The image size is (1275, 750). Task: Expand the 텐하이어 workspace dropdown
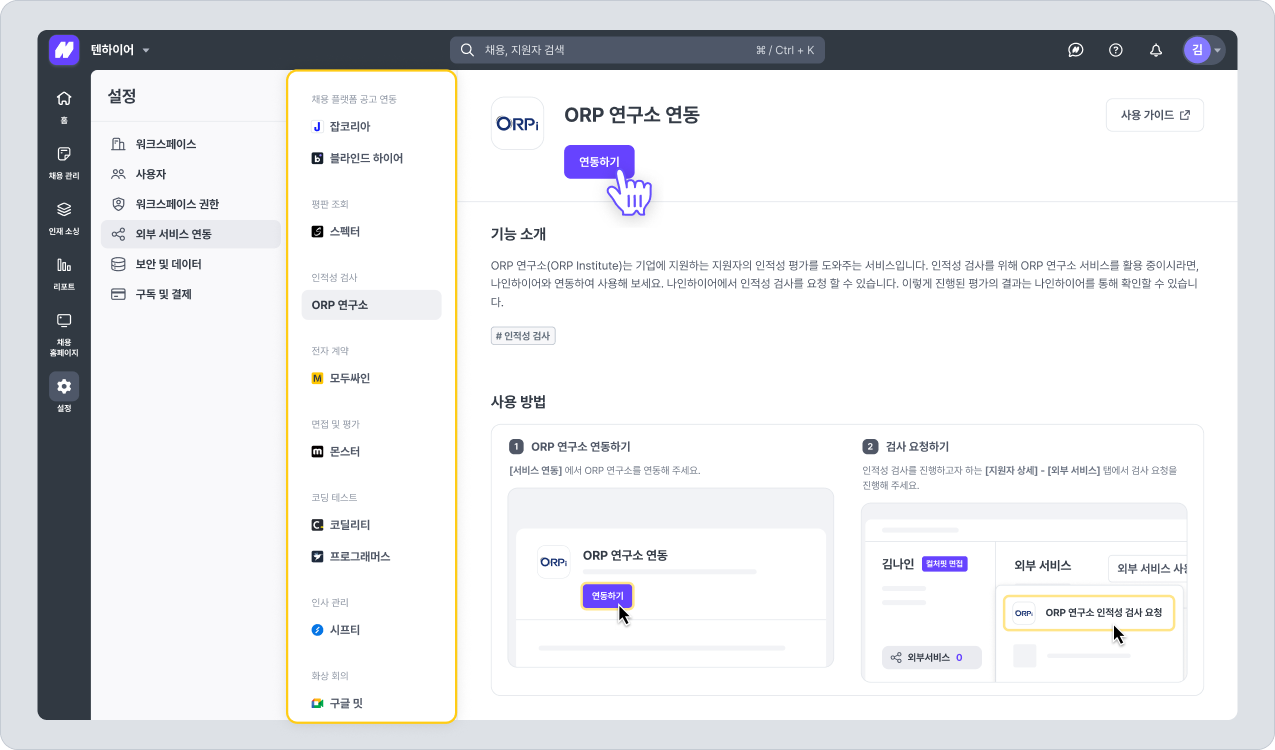pyautogui.click(x=120, y=50)
